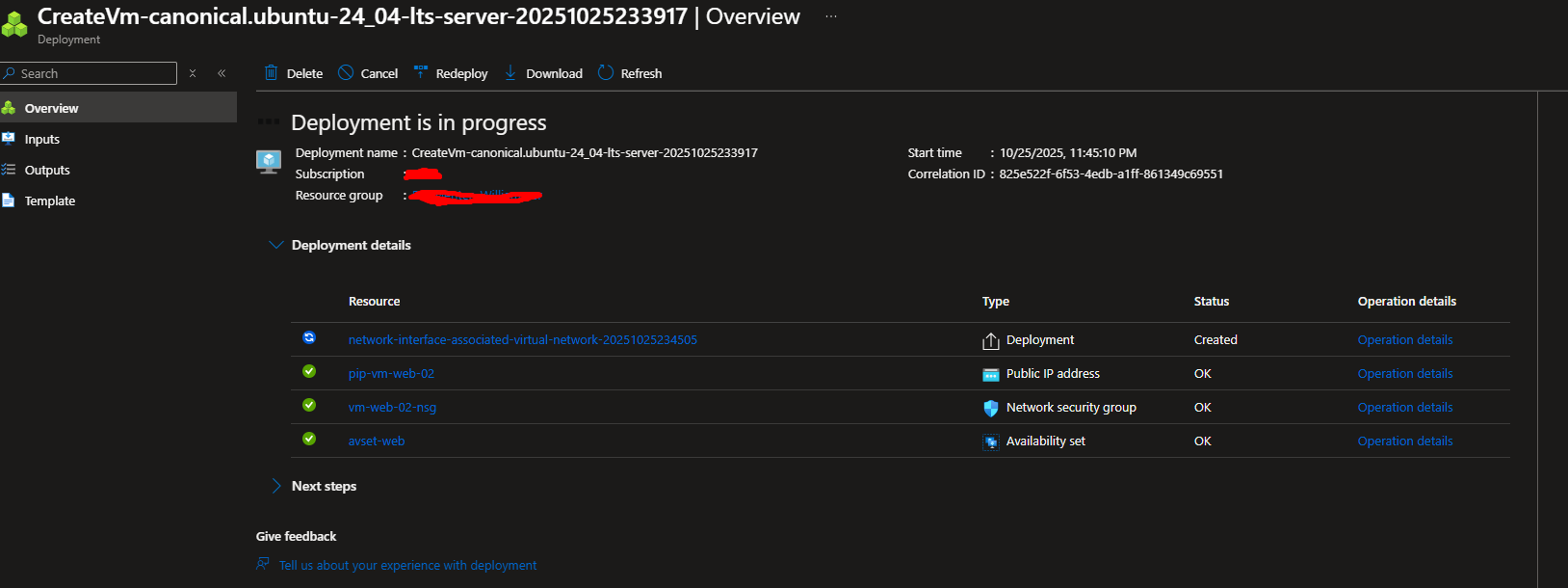Click the Redeploy icon in toolbar

pyautogui.click(x=421, y=73)
